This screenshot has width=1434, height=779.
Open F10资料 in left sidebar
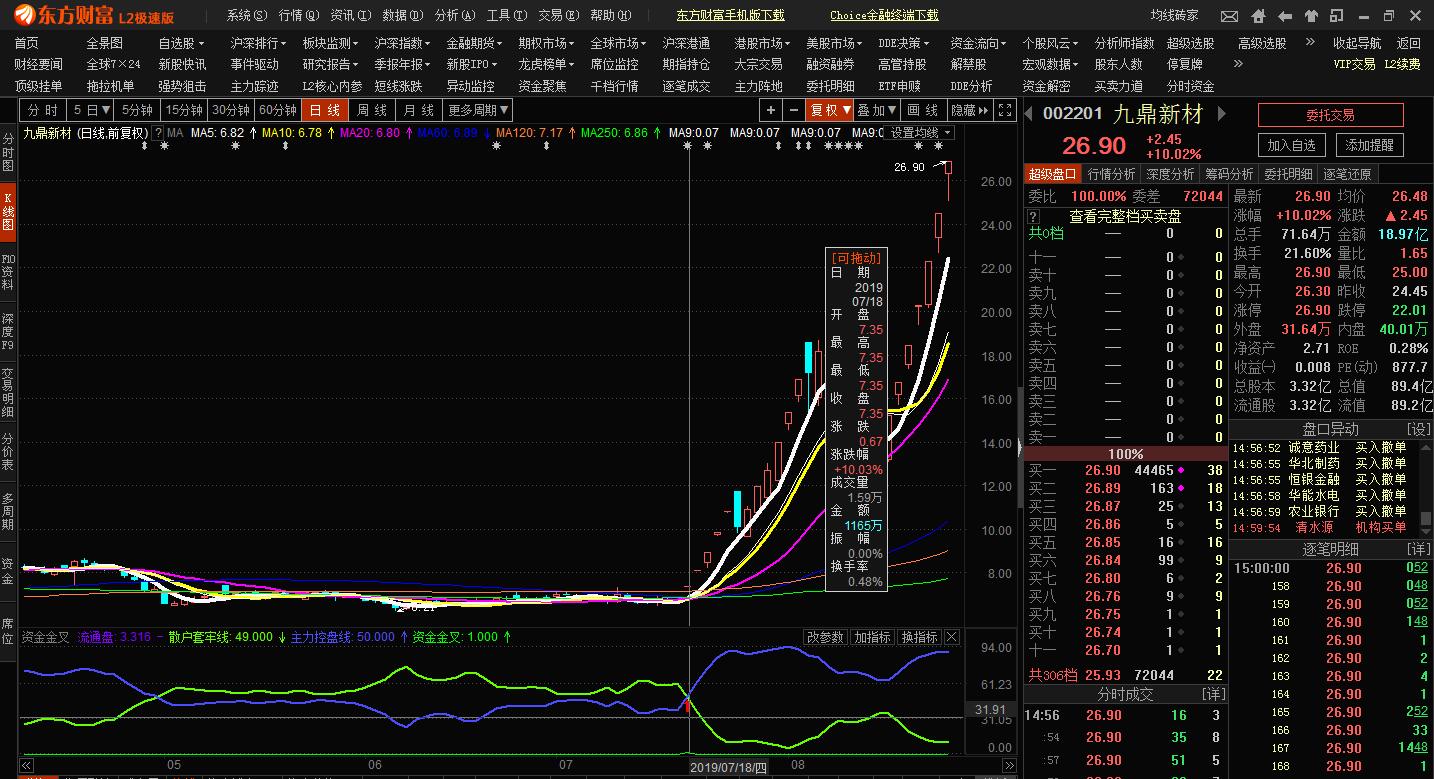8,271
